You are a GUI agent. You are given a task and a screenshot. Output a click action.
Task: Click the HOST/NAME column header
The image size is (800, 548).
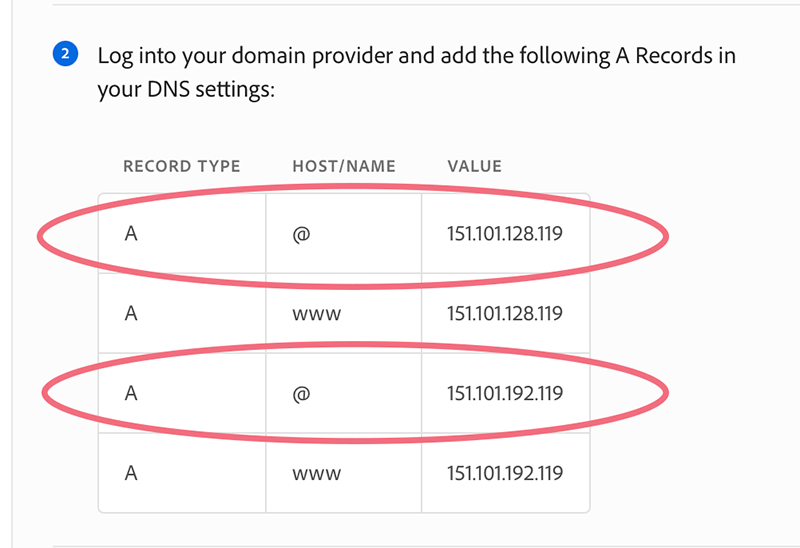point(344,166)
